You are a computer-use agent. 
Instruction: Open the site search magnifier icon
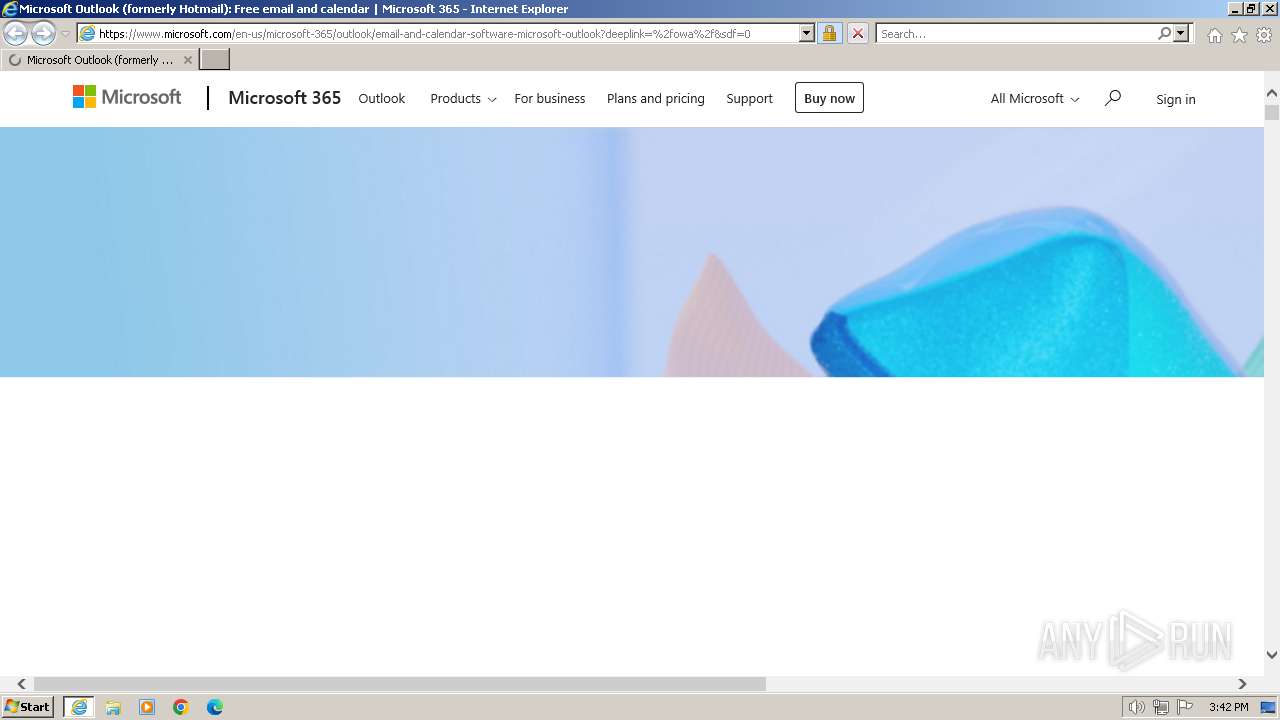(x=1112, y=98)
